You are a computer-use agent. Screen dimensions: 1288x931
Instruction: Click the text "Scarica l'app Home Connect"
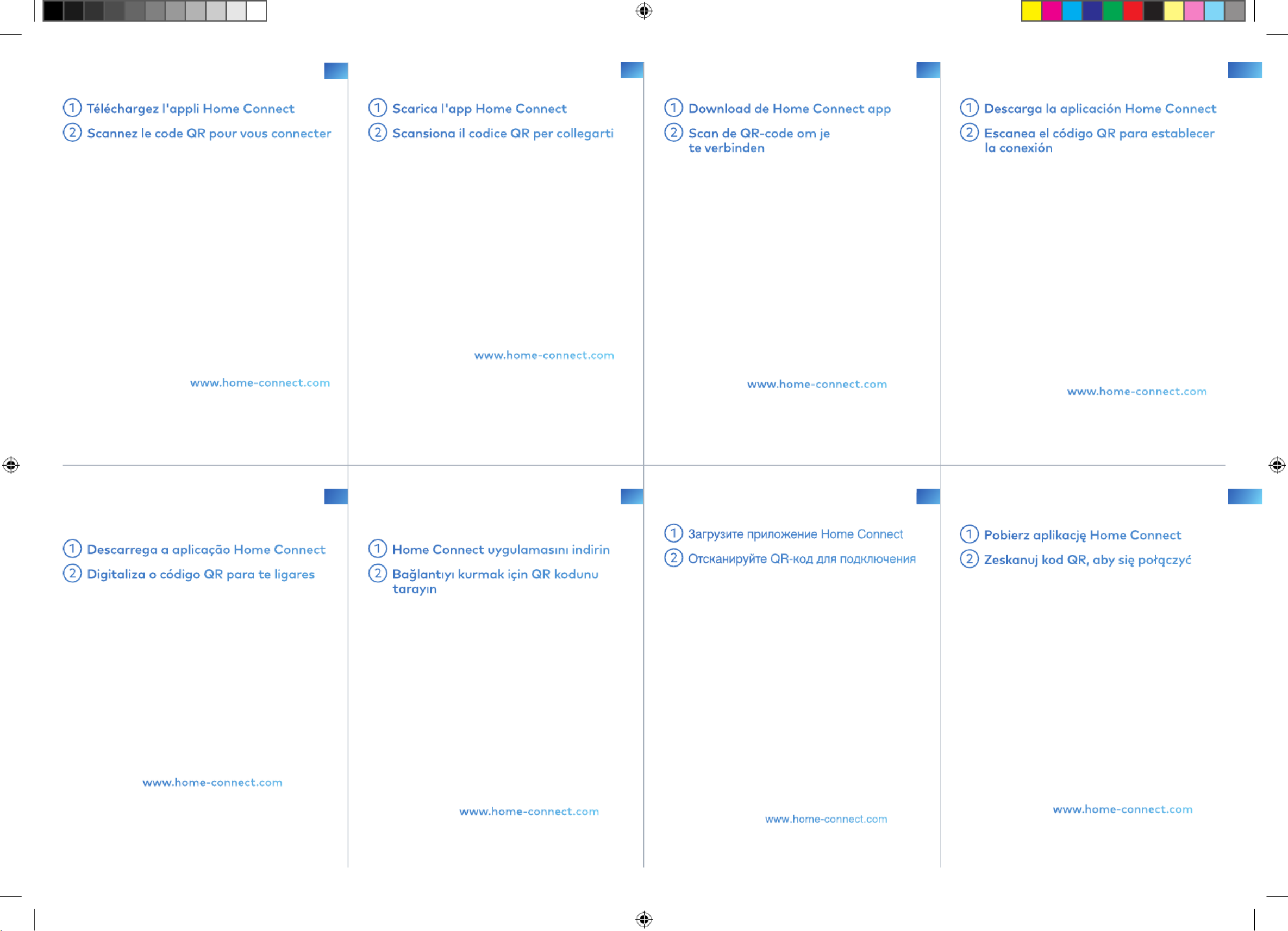(x=479, y=109)
